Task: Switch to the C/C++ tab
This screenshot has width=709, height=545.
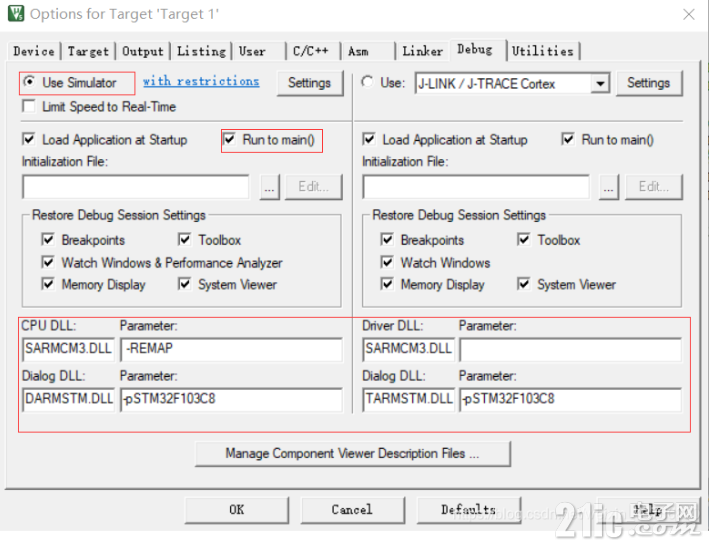Action: tap(311, 51)
